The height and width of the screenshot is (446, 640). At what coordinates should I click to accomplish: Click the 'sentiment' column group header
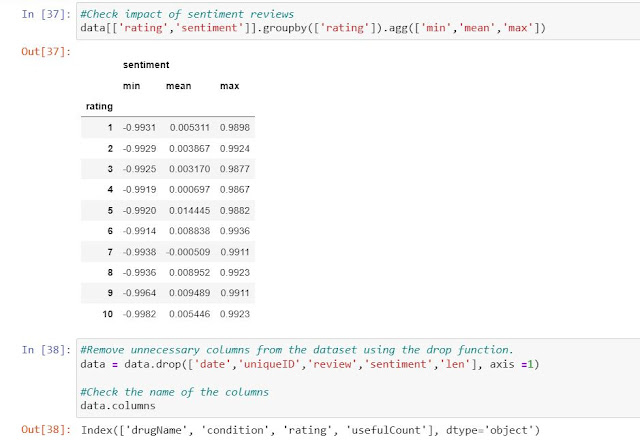pyautogui.click(x=146, y=65)
